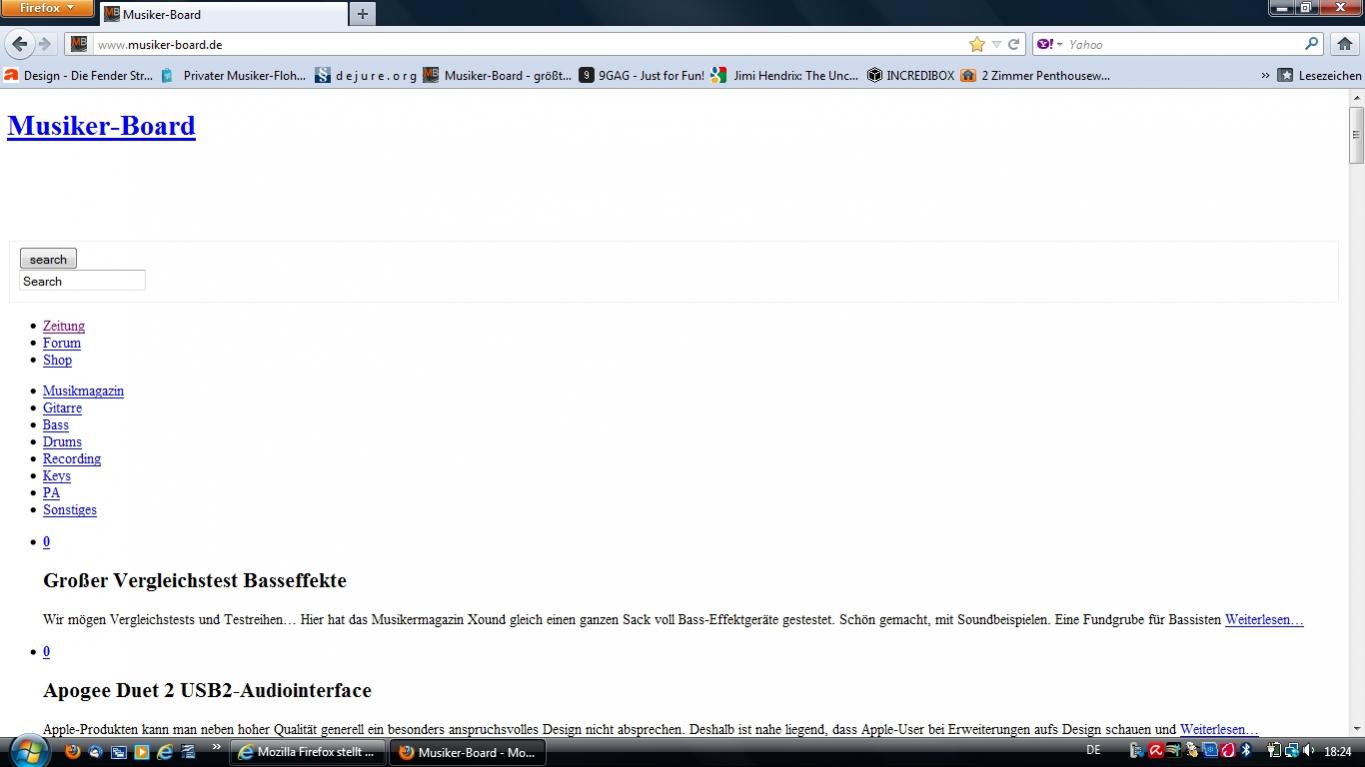Open the Recording category link
The height and width of the screenshot is (767, 1365).
72,459
